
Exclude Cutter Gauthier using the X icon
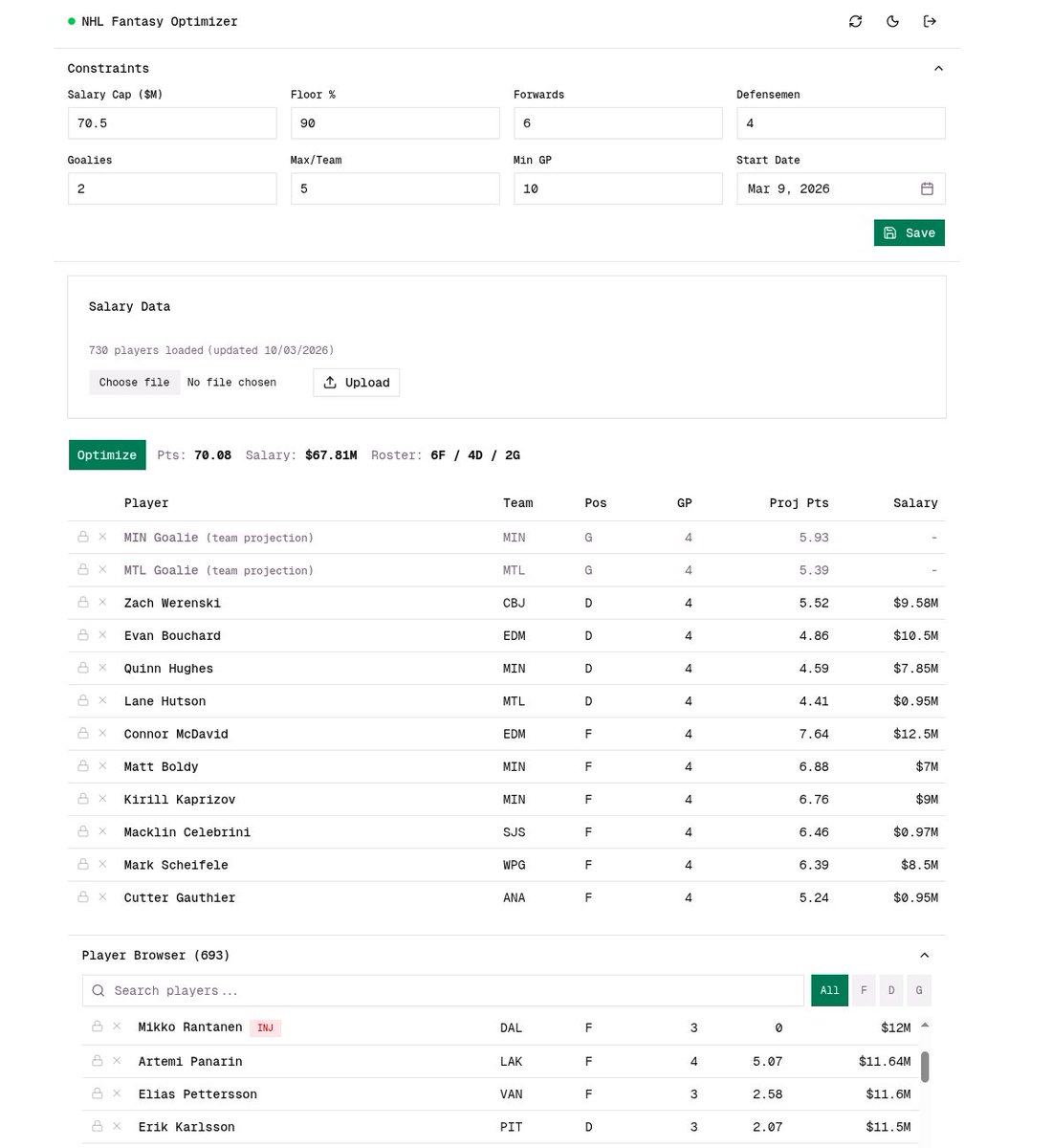click(x=102, y=896)
